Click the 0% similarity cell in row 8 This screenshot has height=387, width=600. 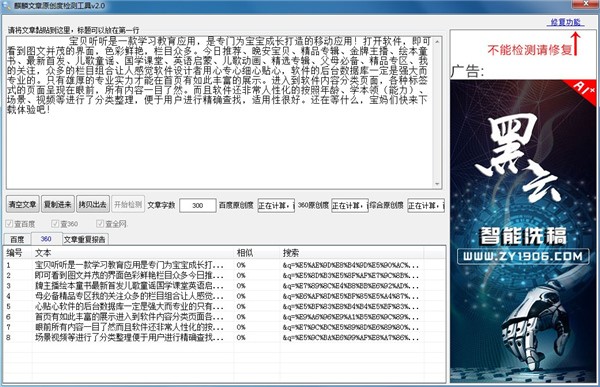point(241,337)
